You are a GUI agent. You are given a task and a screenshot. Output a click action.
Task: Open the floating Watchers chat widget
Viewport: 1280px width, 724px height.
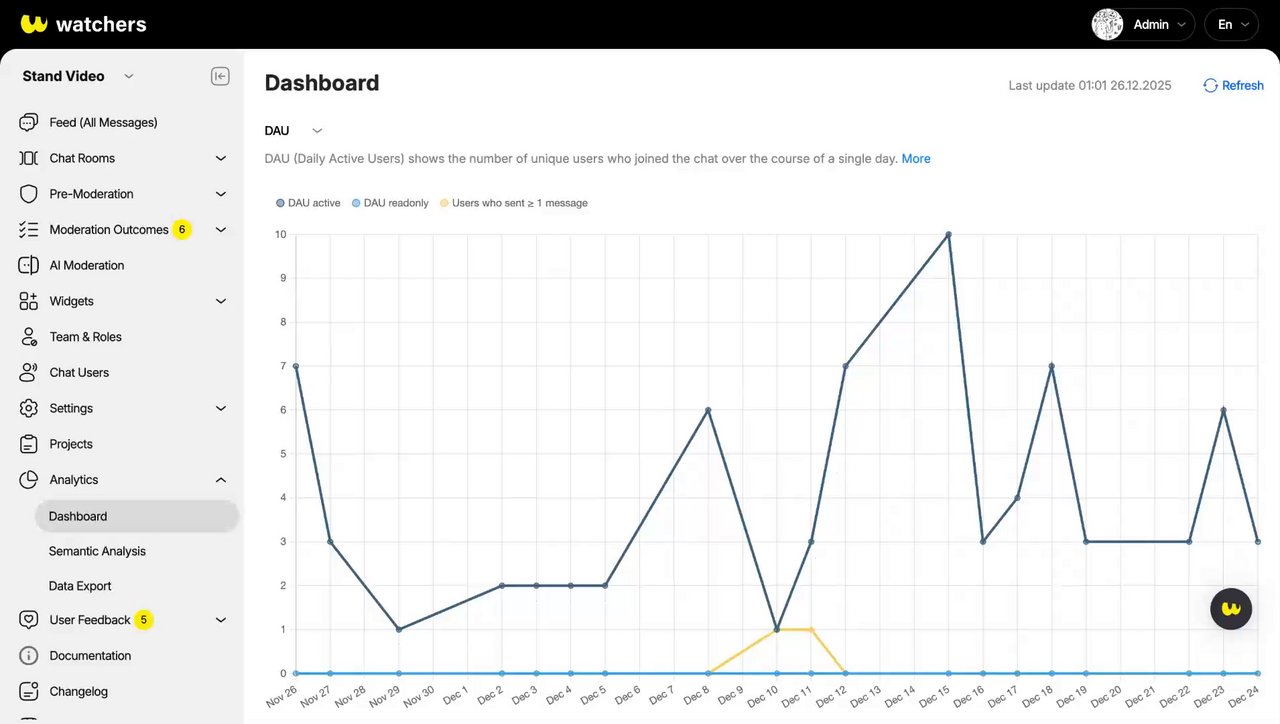click(1231, 608)
